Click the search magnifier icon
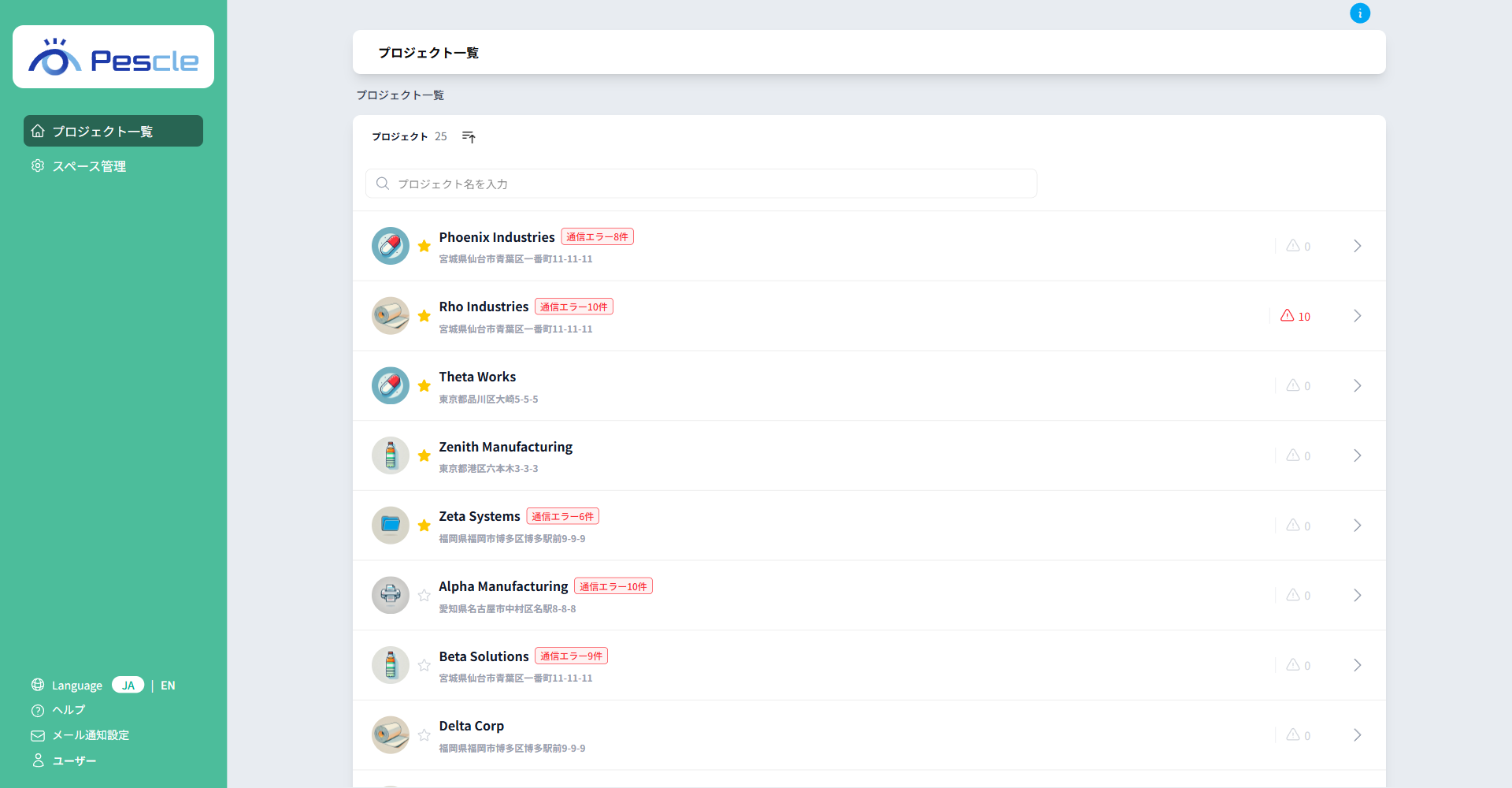 pyautogui.click(x=383, y=184)
